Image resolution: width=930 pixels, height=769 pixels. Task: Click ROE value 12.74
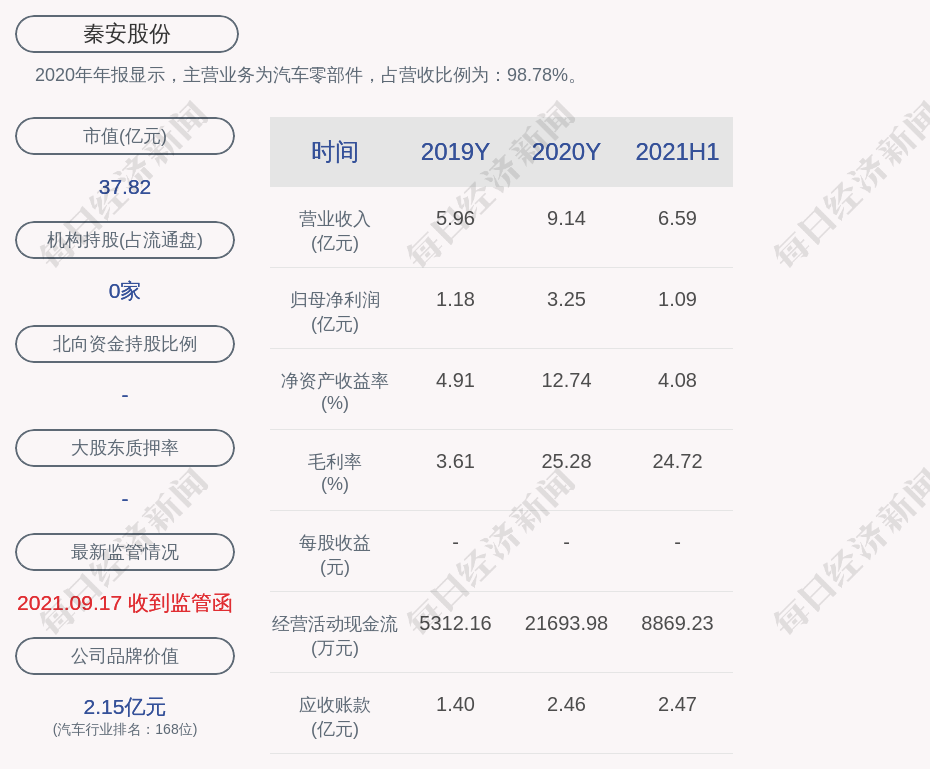click(566, 380)
